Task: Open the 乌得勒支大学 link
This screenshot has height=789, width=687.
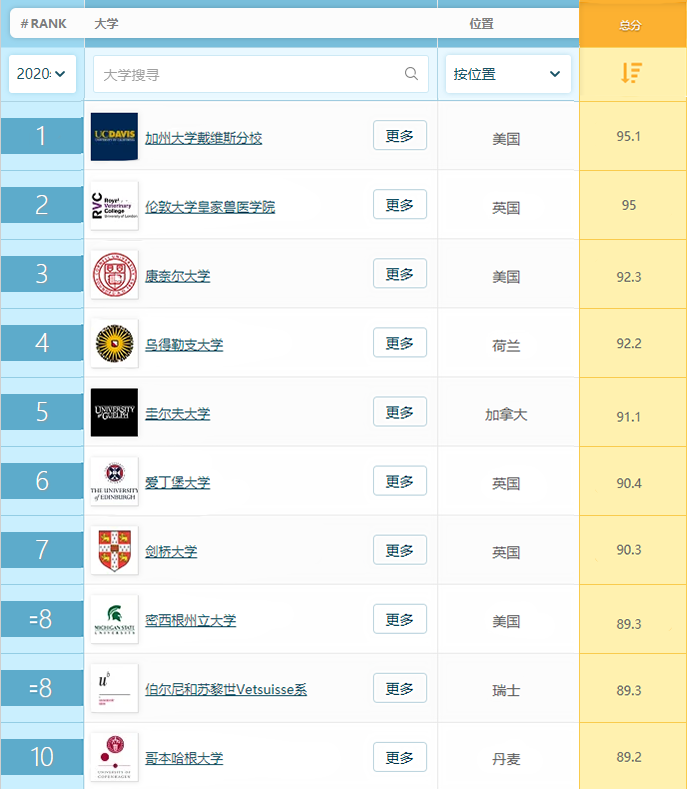Action: pyautogui.click(x=184, y=345)
